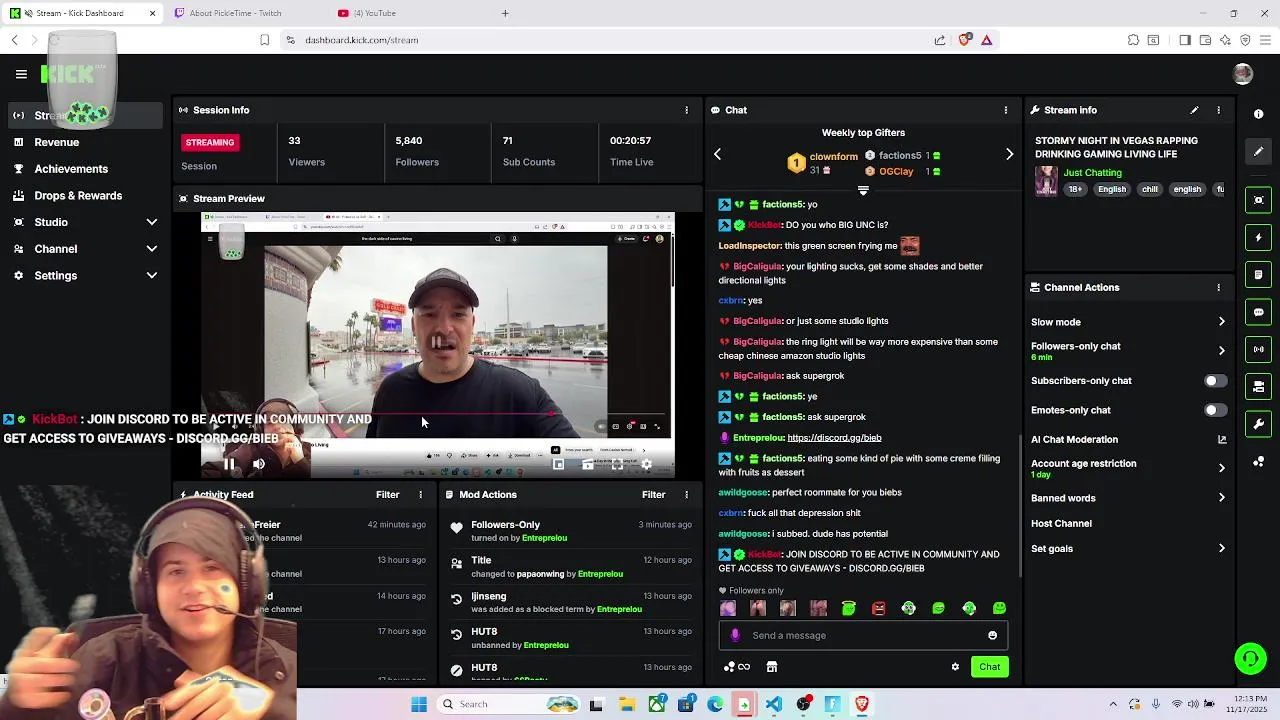Image resolution: width=1280 pixels, height=720 pixels.
Task: Open Mod Actions three-dot menu
Action: coord(686,494)
